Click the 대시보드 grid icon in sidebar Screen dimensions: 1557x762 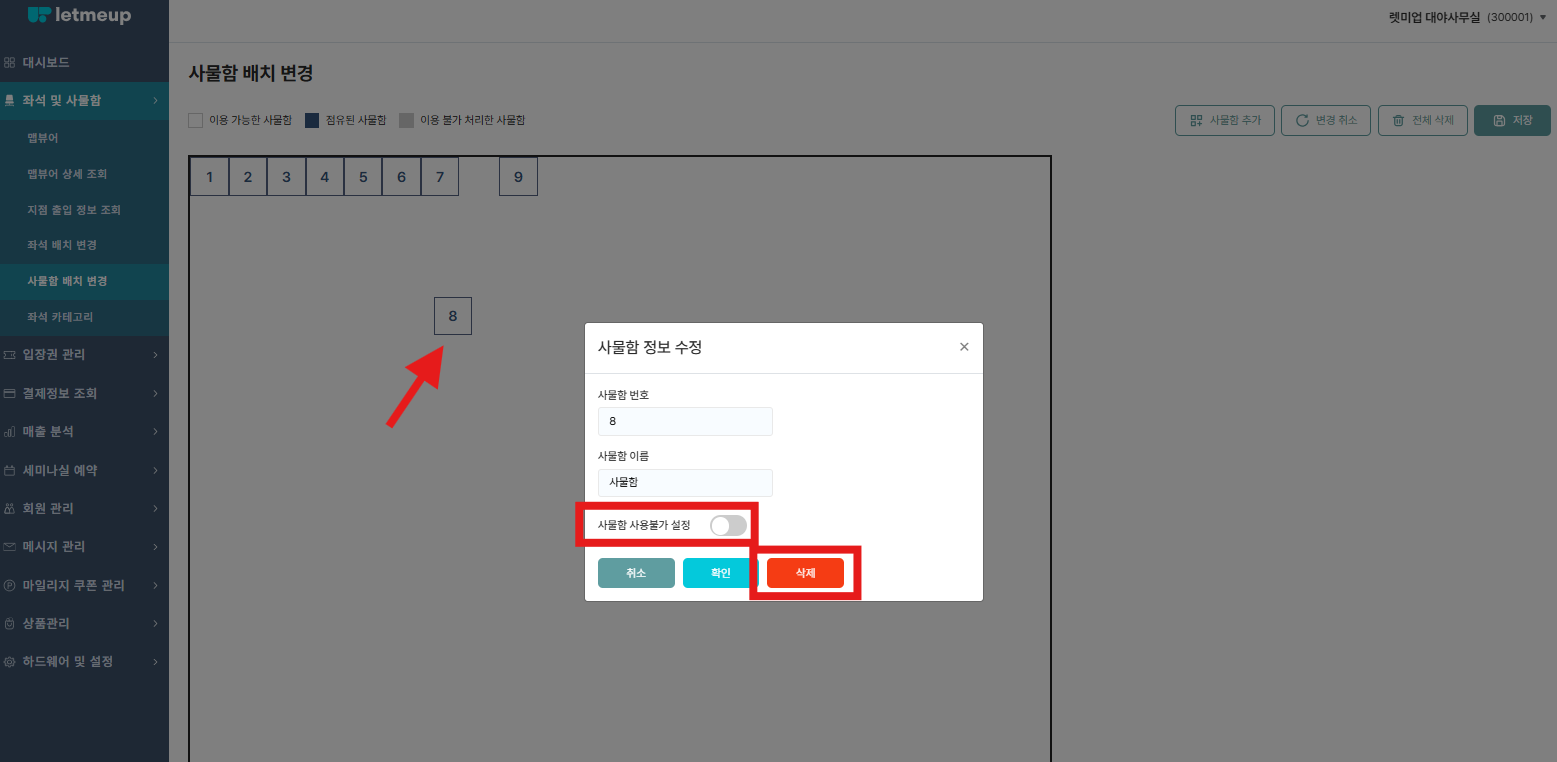click(10, 62)
